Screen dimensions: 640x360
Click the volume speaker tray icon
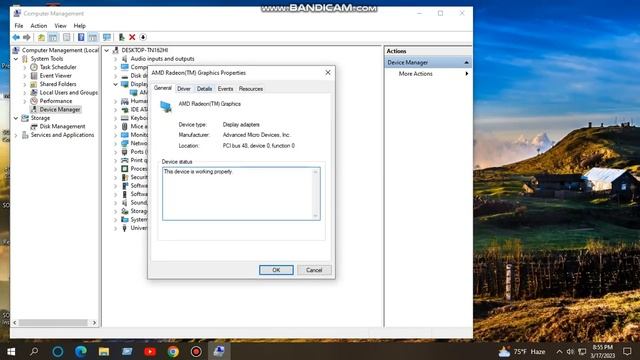570,351
